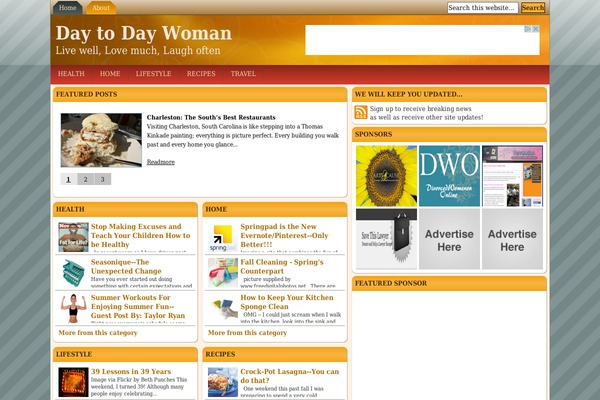Click the 39 Lessons post thumbnail
Viewport: 600px width, 400px height.
coord(73,382)
